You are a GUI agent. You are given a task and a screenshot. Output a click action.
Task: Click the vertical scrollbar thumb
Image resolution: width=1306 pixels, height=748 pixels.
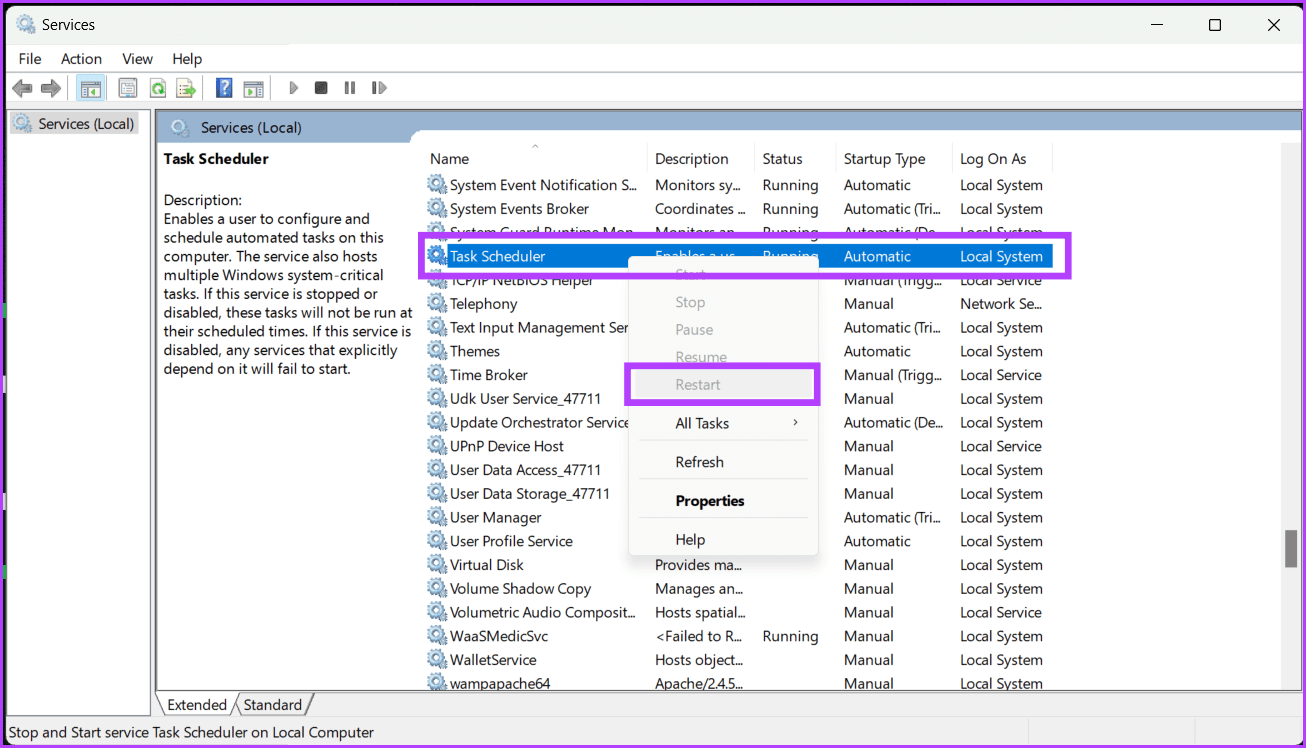click(x=1289, y=548)
